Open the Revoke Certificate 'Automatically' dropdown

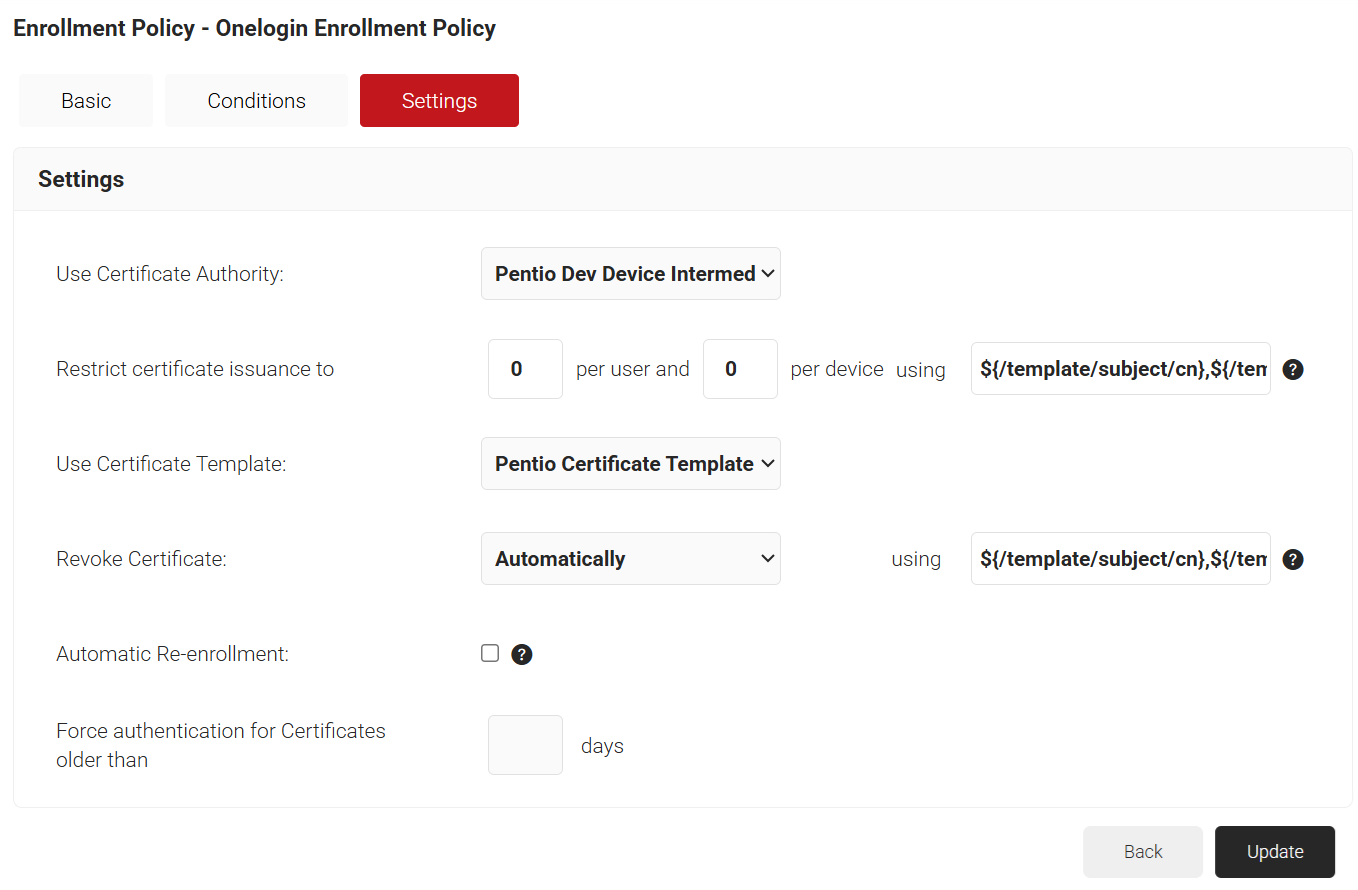pos(630,559)
